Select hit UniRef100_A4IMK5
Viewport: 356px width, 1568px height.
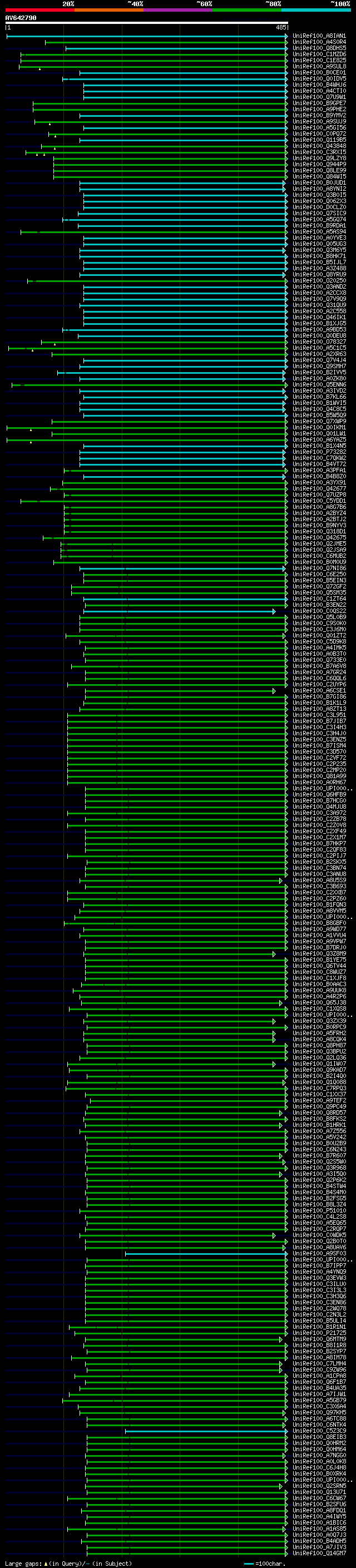(x=319, y=648)
